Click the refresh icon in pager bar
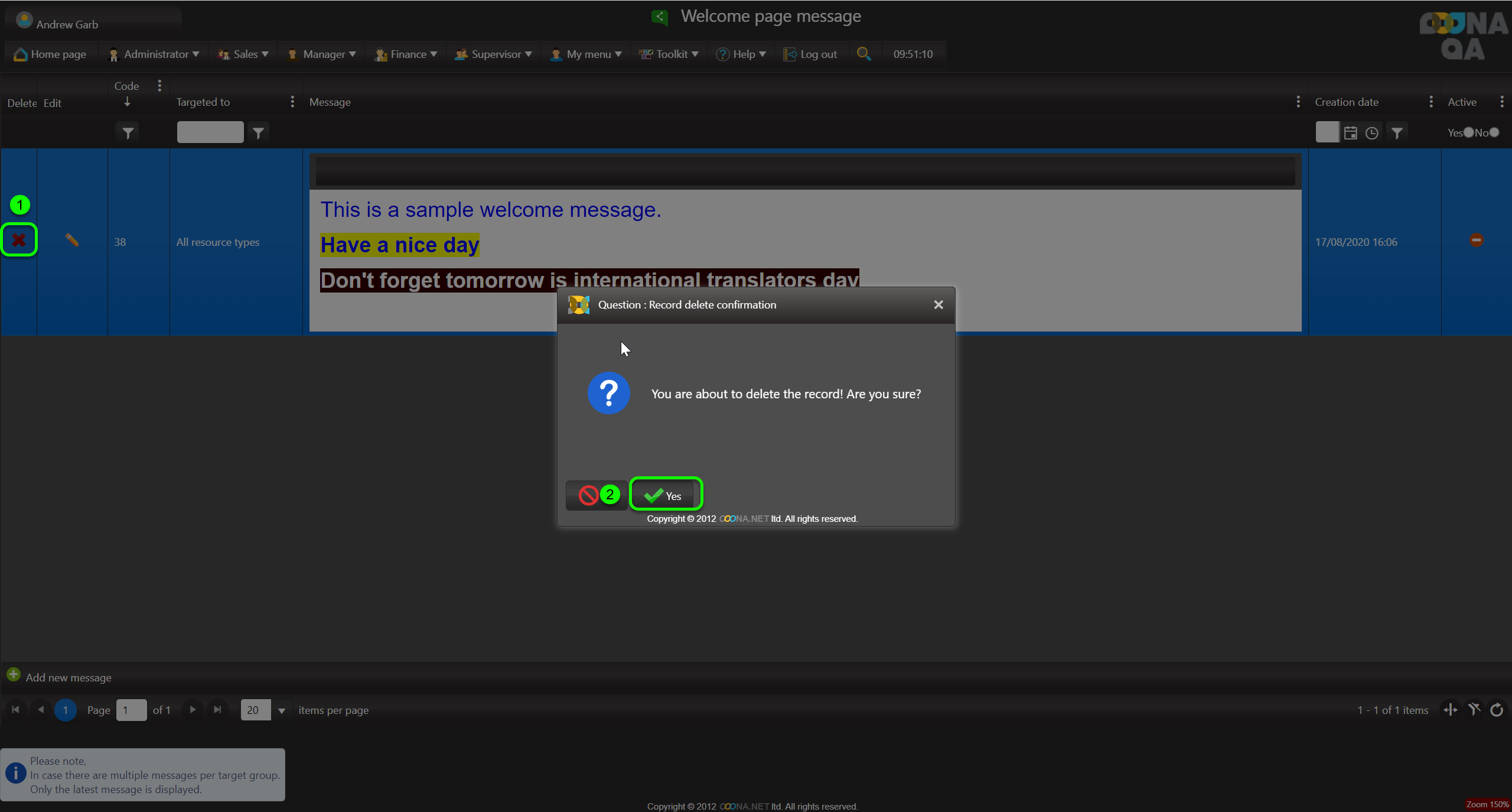Viewport: 1512px width, 812px height. 1497,710
